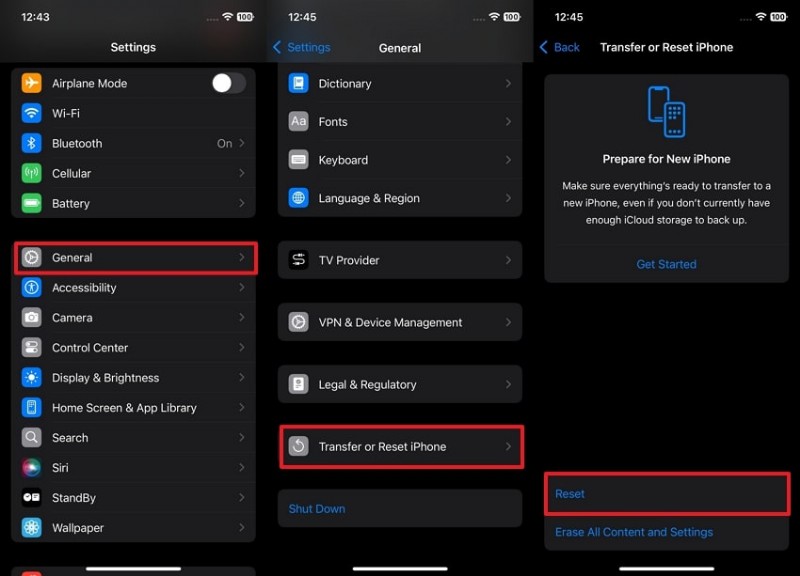Tap the Control Center icon

pyautogui.click(x=32, y=347)
